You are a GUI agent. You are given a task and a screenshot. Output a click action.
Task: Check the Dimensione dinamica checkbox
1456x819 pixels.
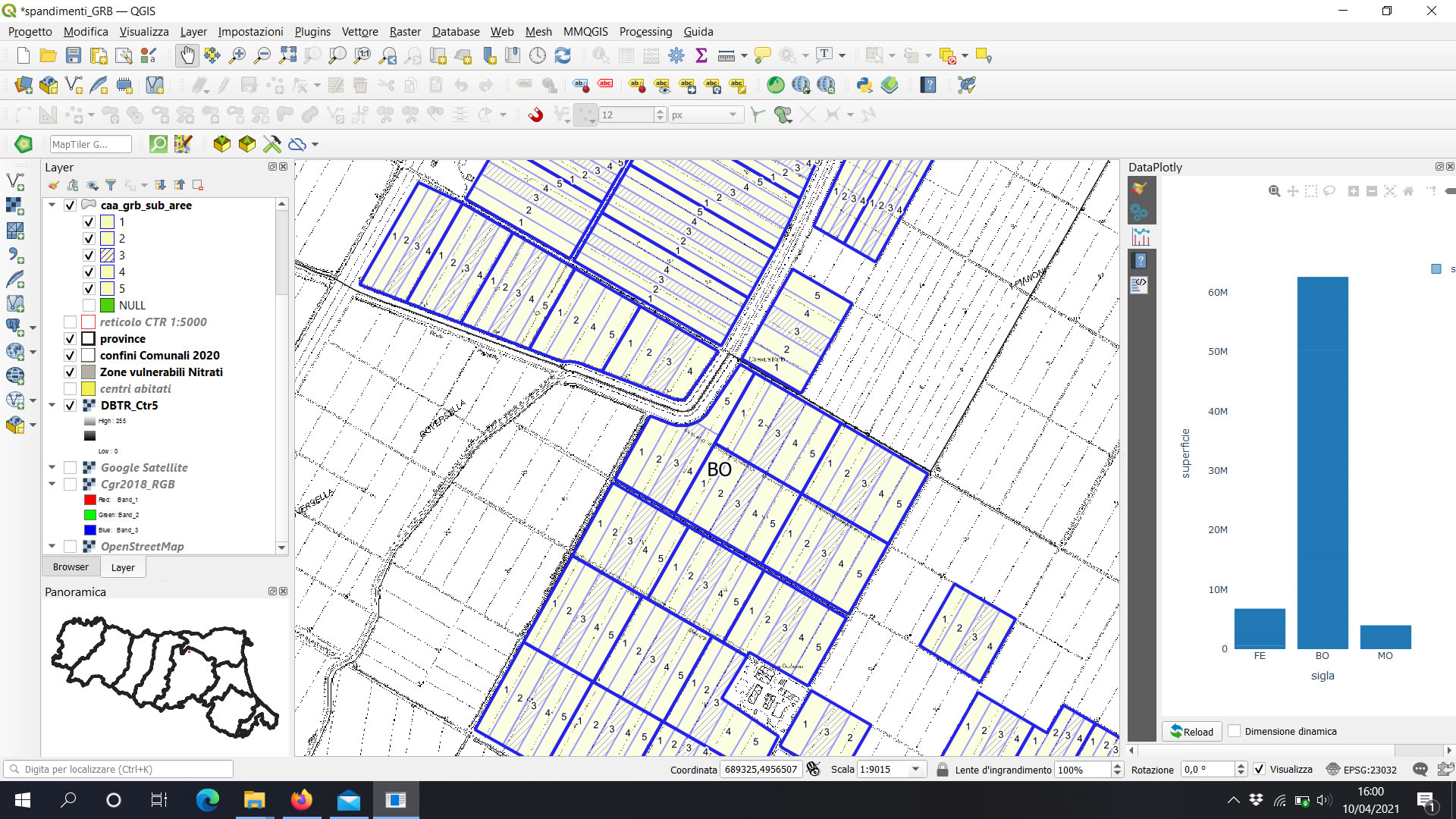(1235, 731)
